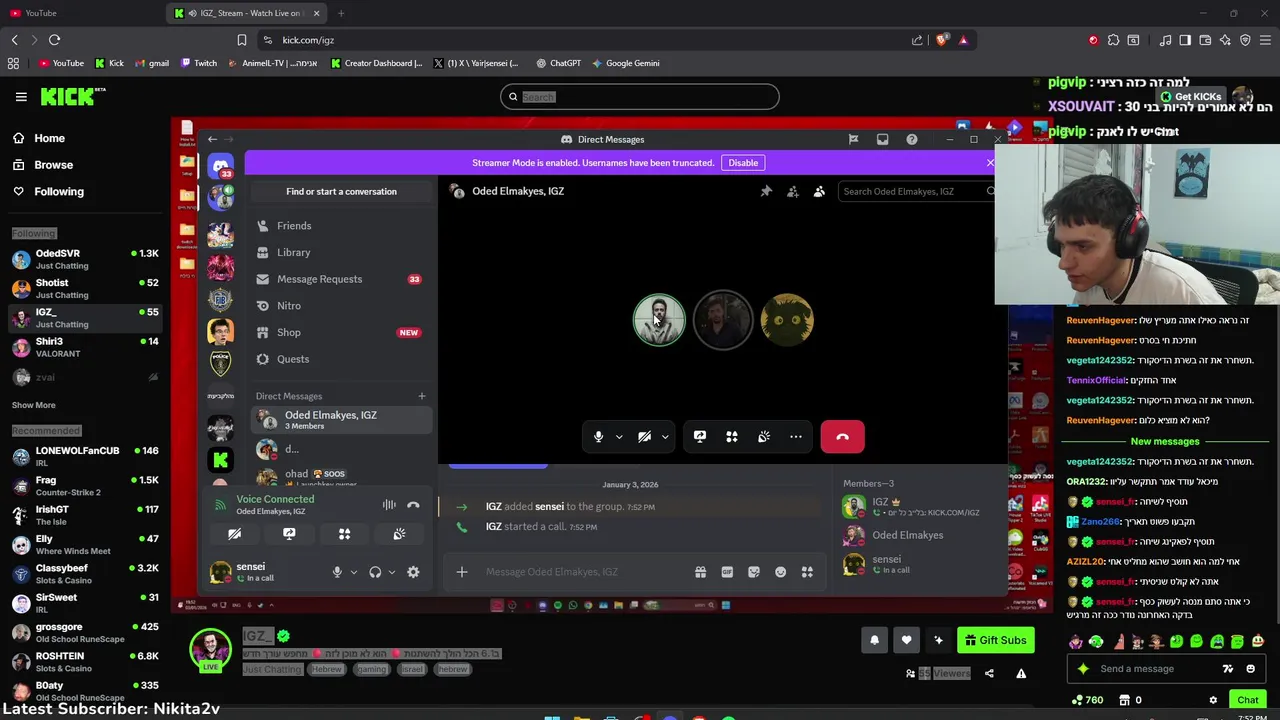Open Discord Direct Messages home icon

click(221, 166)
